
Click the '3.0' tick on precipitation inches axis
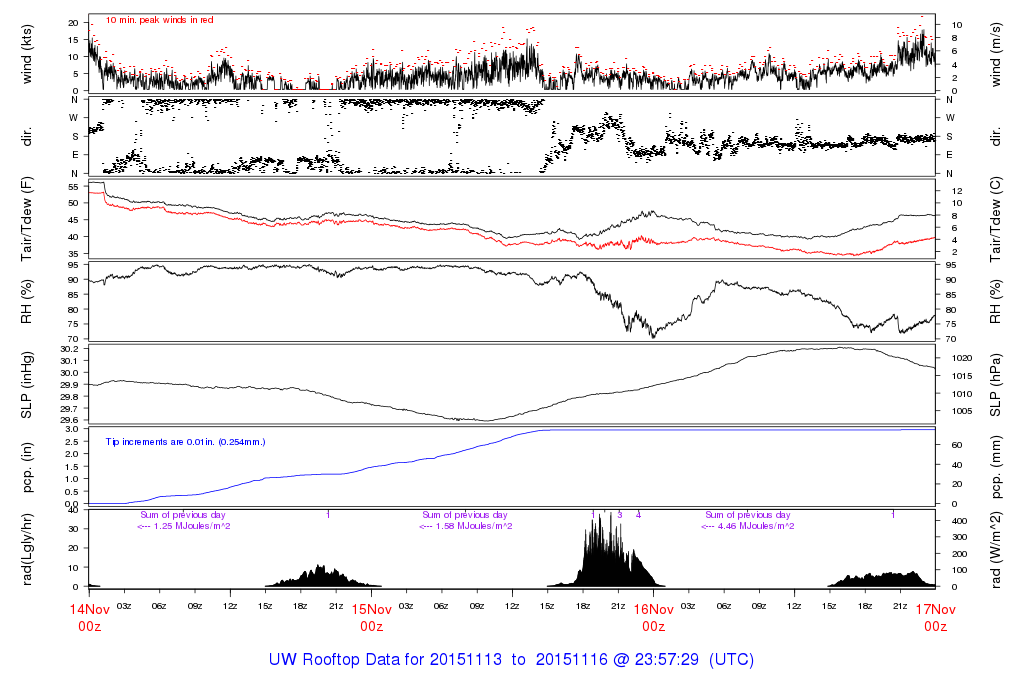(x=72, y=429)
